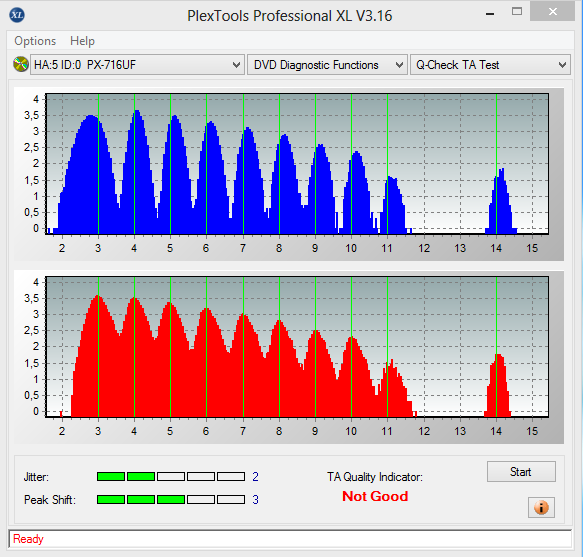583x557 pixels.
Task: Click the PlexTools Professional XL V3.16 title
Action: point(289,16)
